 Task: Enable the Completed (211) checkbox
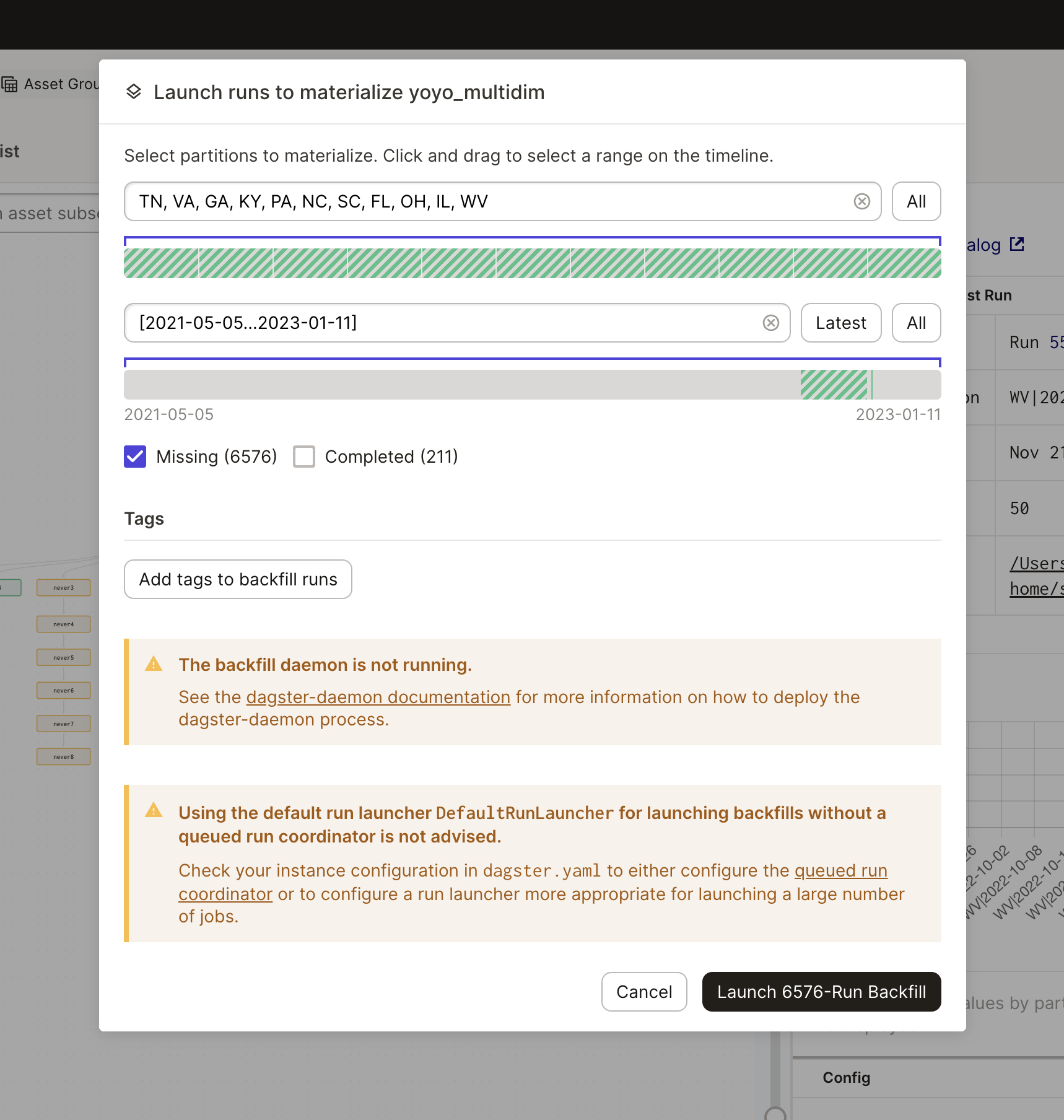click(x=303, y=457)
